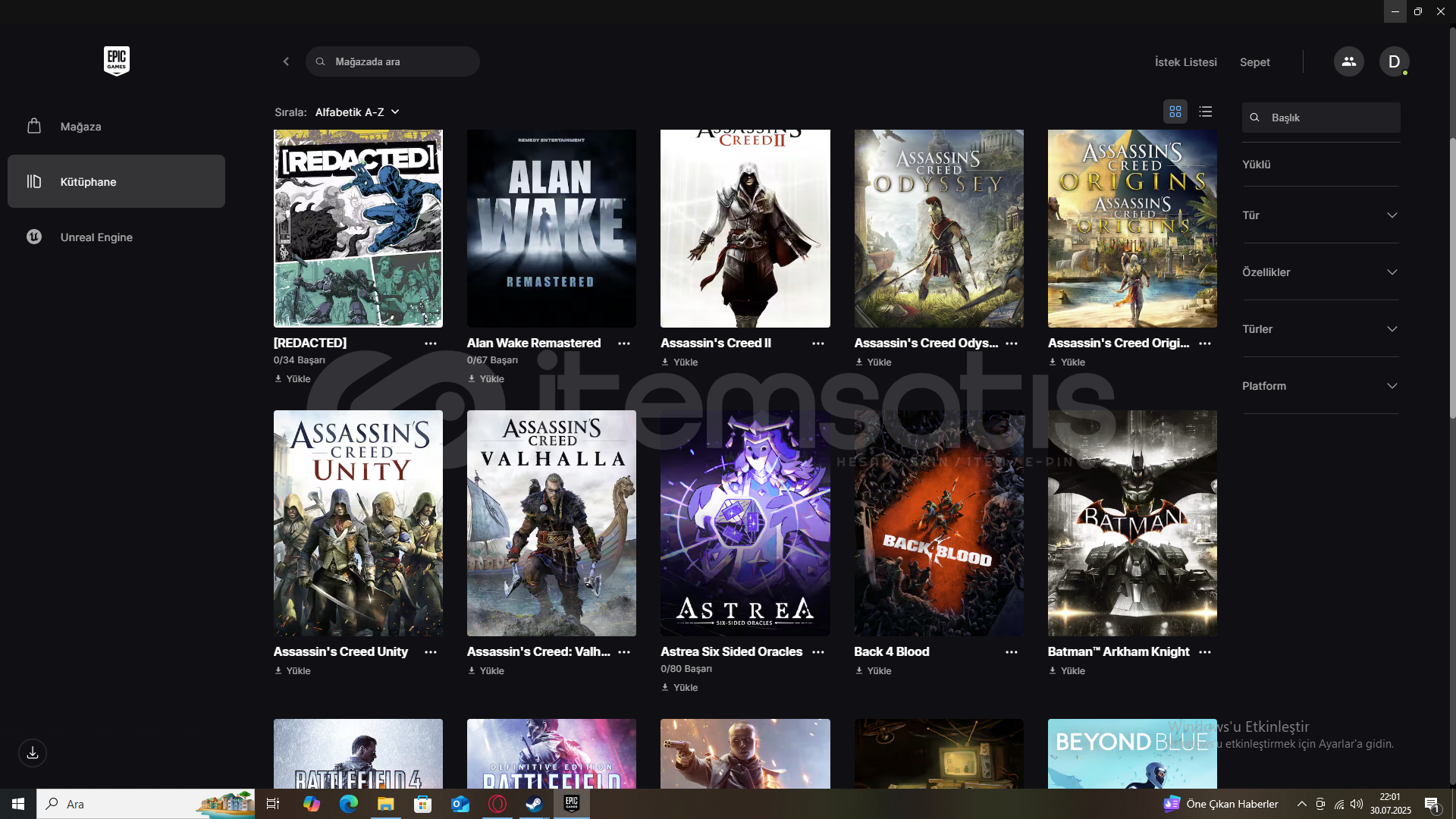Expand the Tür filter

1320,215
